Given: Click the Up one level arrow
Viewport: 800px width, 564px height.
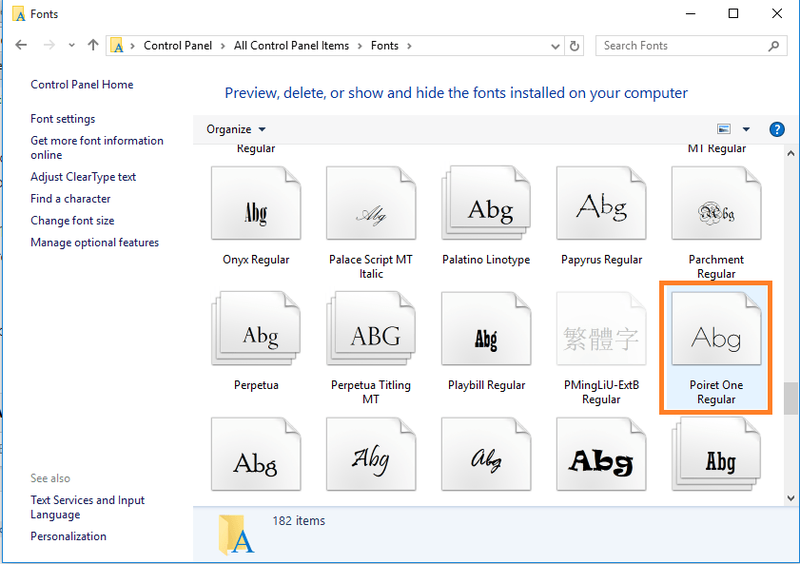Looking at the screenshot, I should 93,45.
